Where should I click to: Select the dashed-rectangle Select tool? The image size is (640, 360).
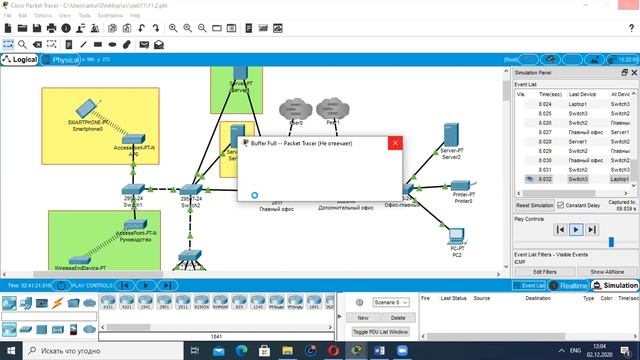click(x=8, y=44)
